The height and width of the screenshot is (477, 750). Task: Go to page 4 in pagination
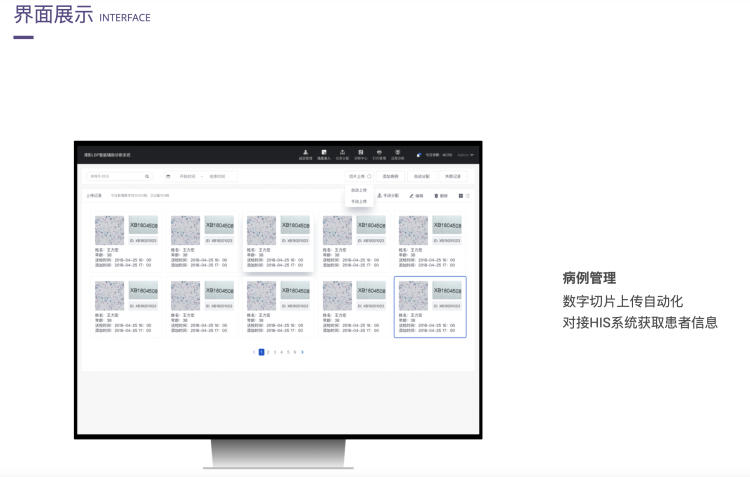coord(281,352)
